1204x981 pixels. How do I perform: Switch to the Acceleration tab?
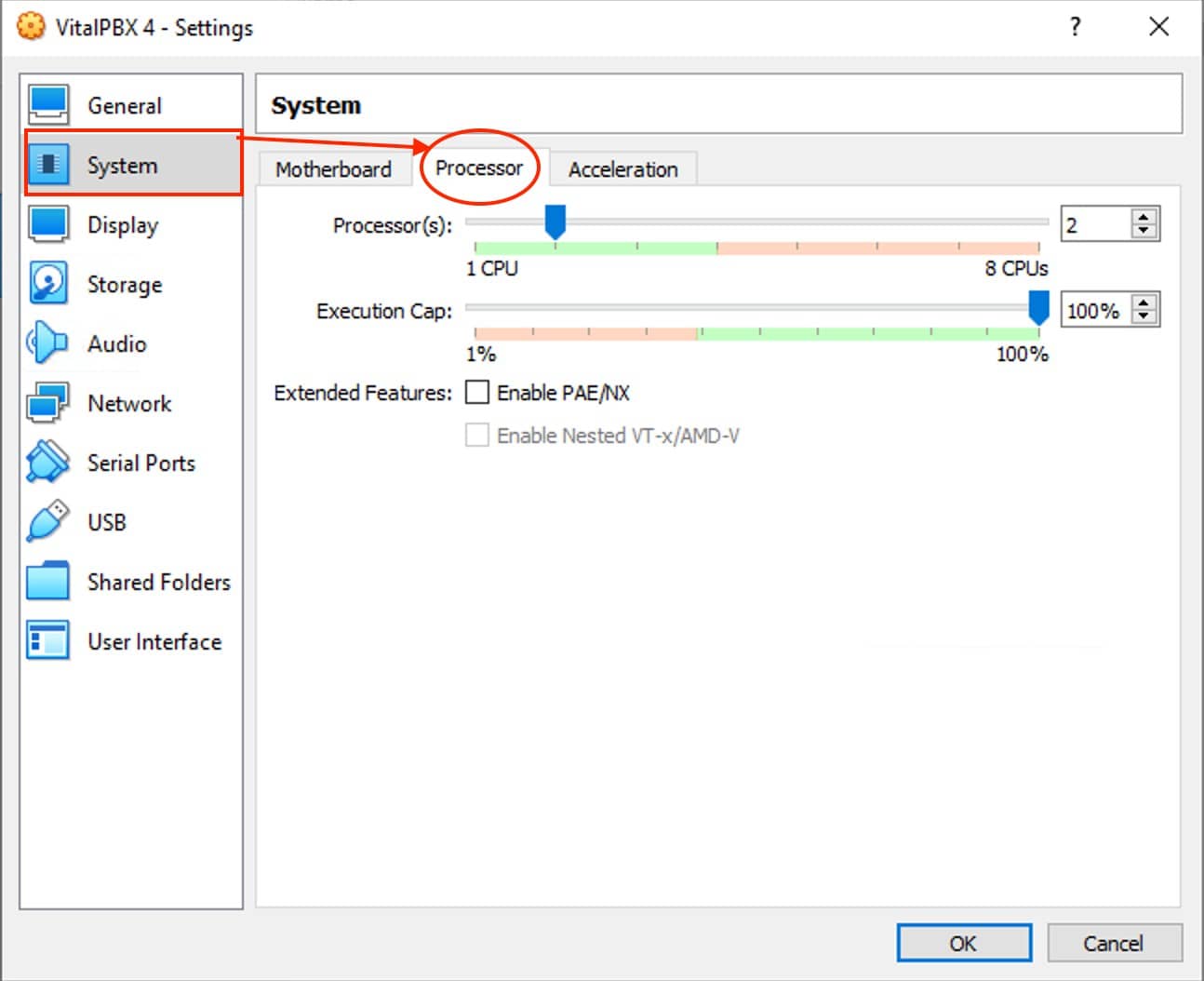[623, 169]
